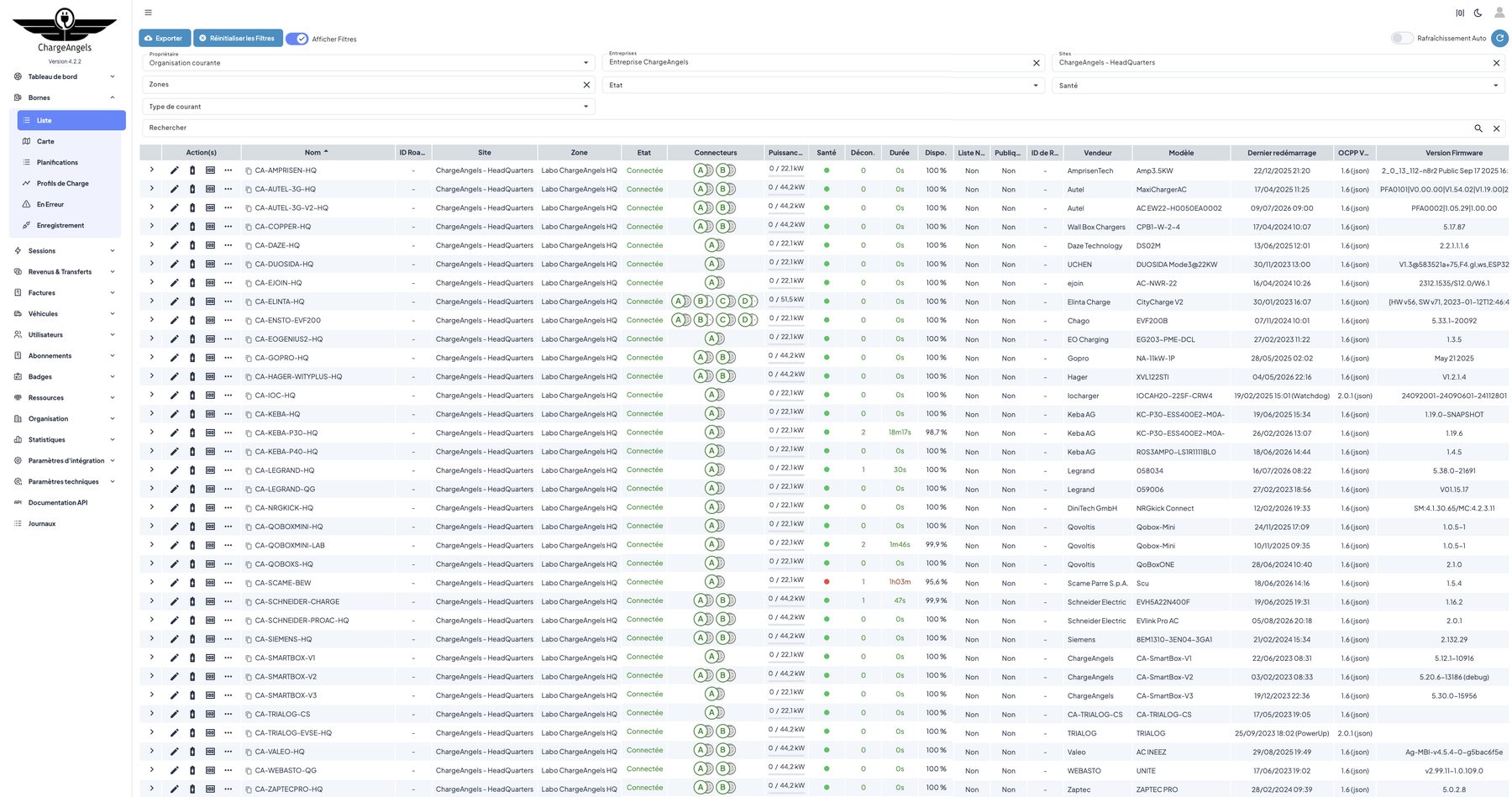Open the hamburger menu to collapse sidebar
The height and width of the screenshot is (797, 1512).
148,13
